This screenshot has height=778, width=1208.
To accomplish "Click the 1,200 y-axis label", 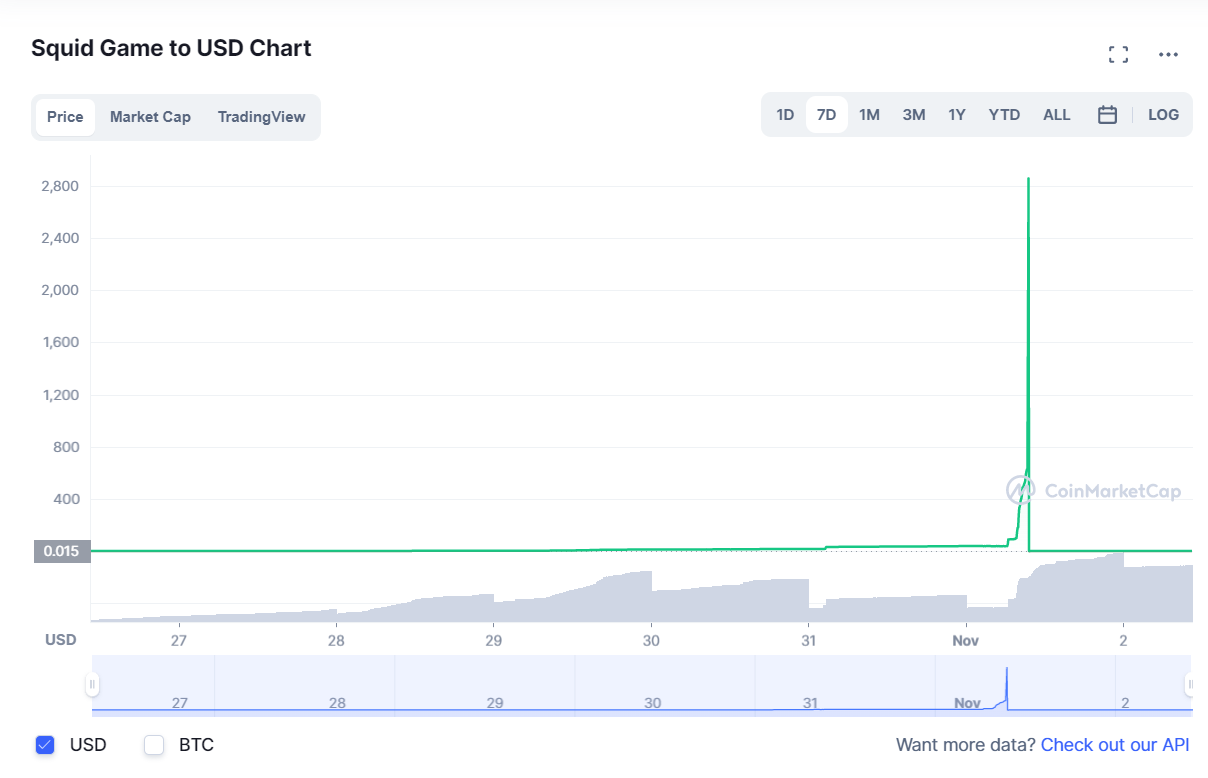I will [60, 395].
